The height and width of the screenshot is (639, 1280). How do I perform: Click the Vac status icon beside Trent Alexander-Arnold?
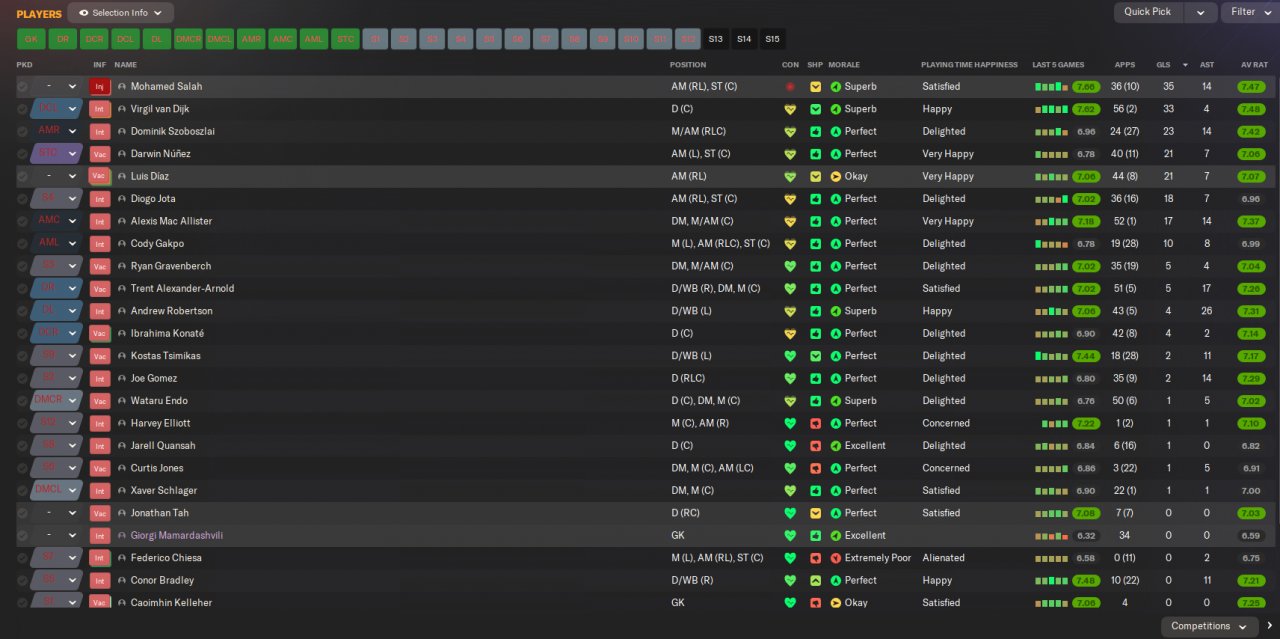coord(99,288)
